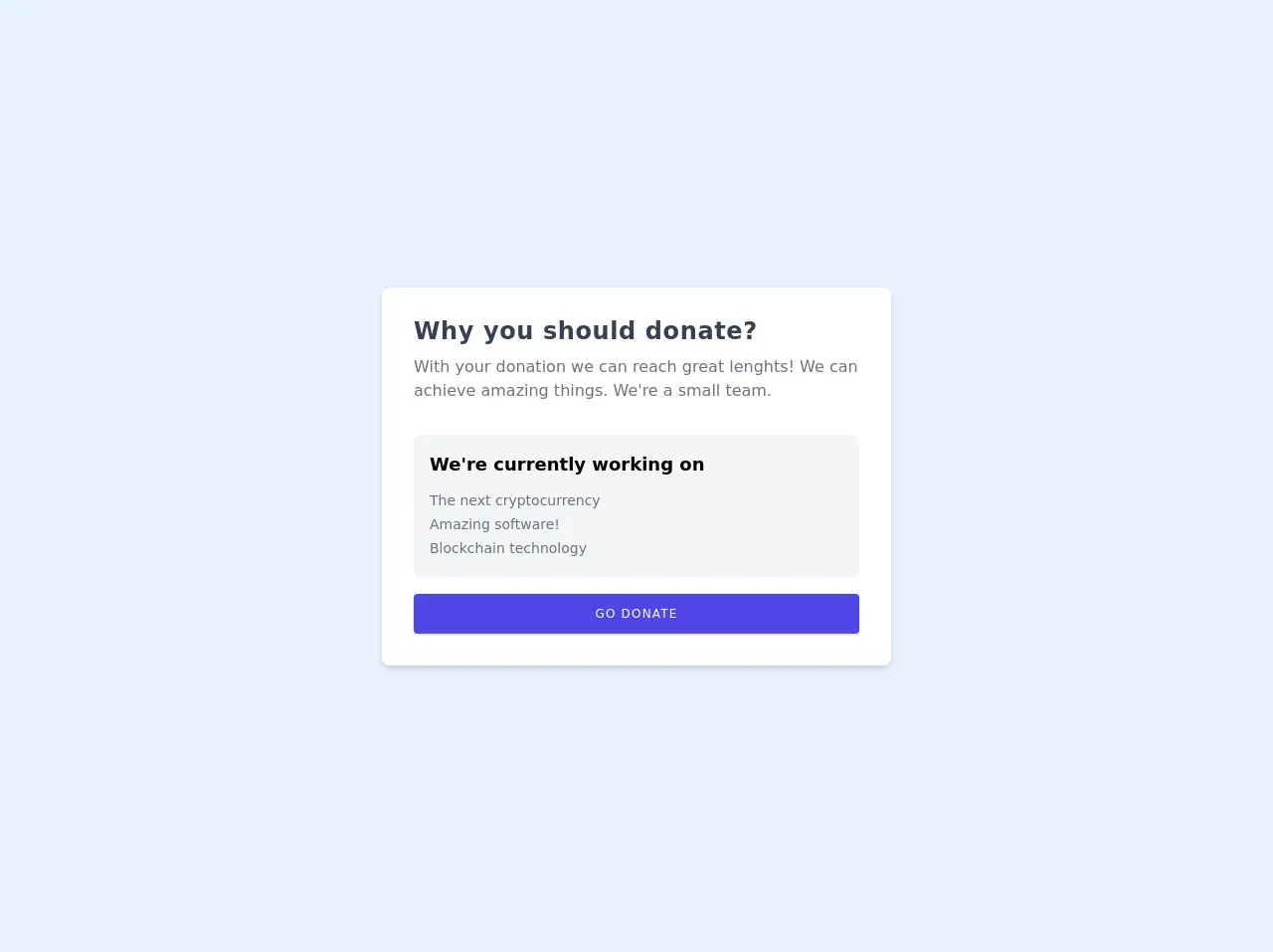Click the "We're currently working on" subheading
Image resolution: width=1273 pixels, height=952 pixels.
click(x=567, y=465)
